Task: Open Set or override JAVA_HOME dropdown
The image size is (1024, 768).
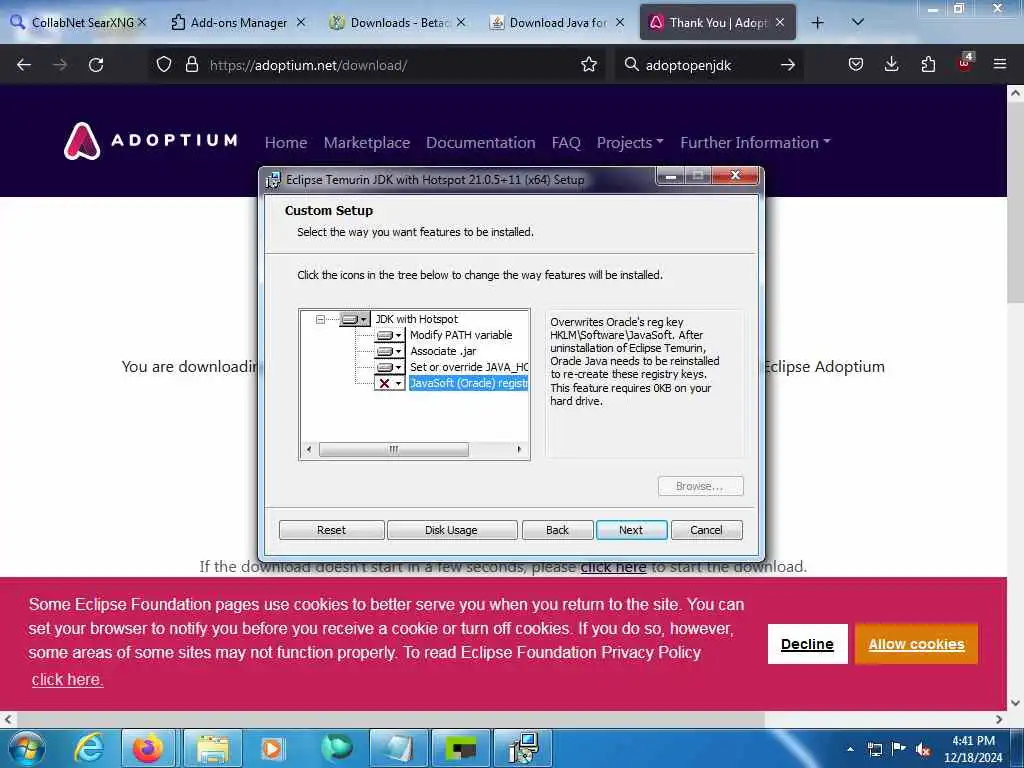Action: tap(389, 367)
